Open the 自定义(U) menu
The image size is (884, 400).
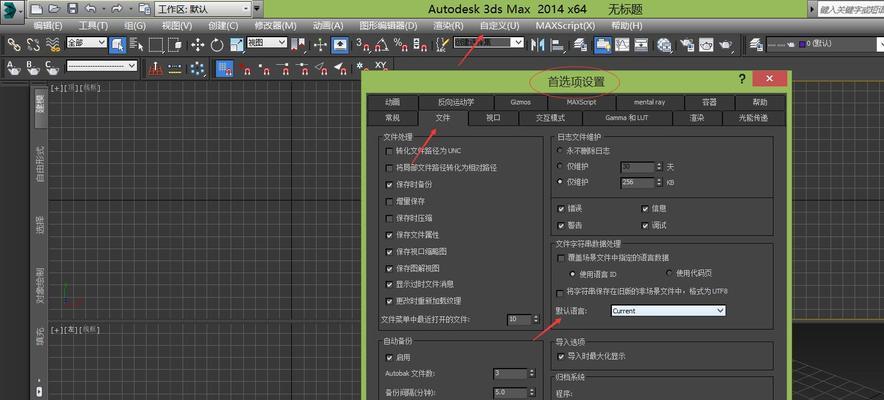(499, 26)
